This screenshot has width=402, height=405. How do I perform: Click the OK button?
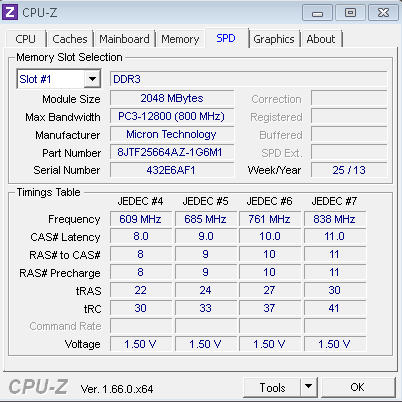click(x=357, y=387)
